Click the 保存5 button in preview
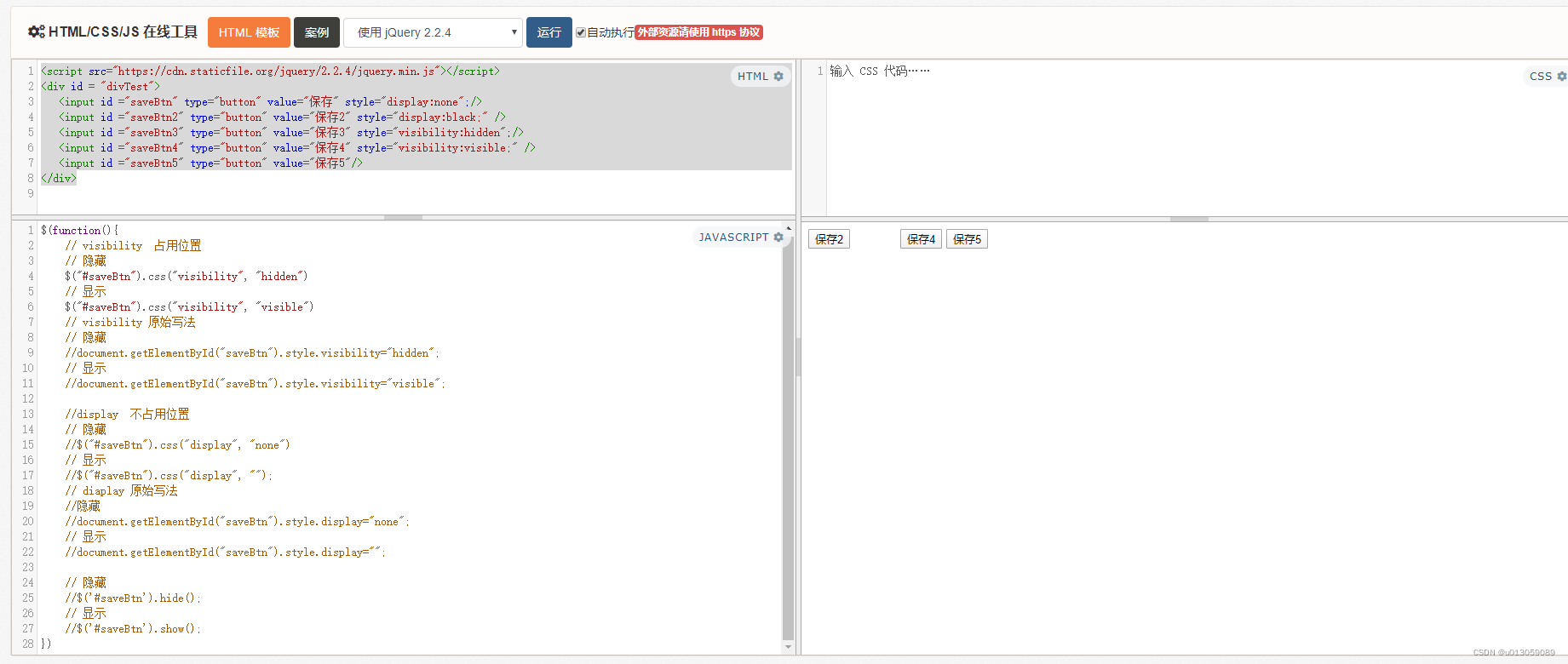 point(967,239)
